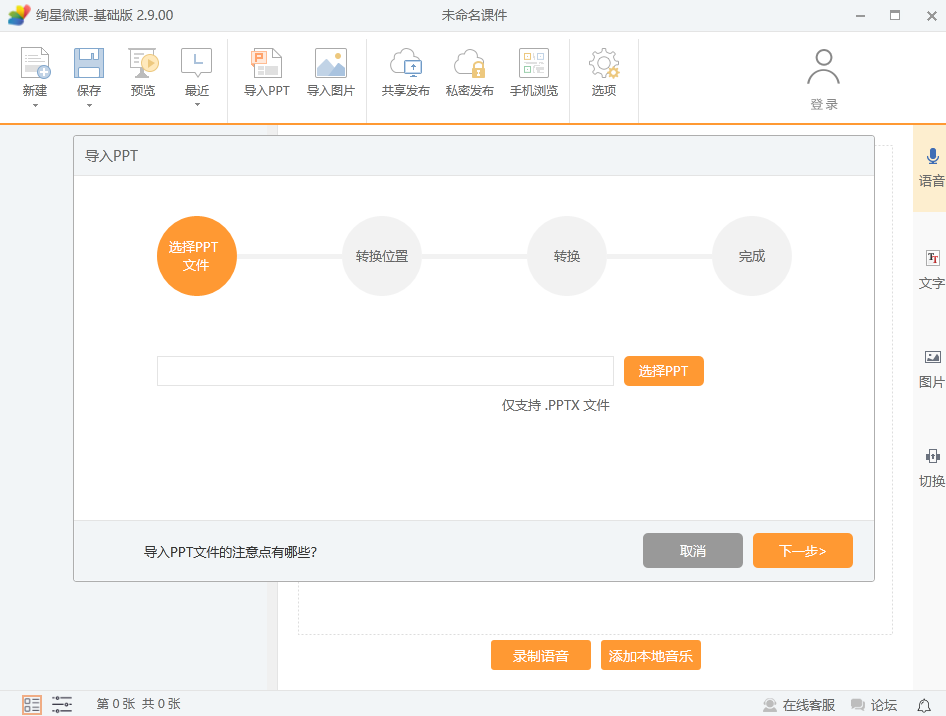This screenshot has width=946, height=716.
Task: Click the 取消 cancel button
Action: coord(693,551)
